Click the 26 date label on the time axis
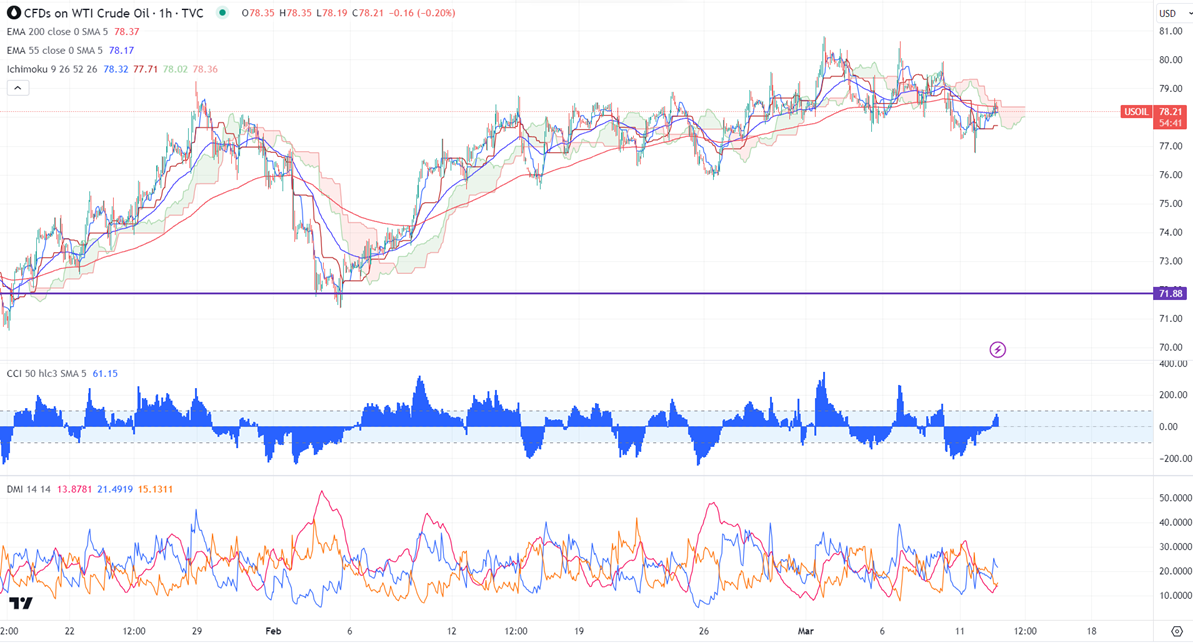The width and height of the screenshot is (1193, 644). click(x=704, y=631)
